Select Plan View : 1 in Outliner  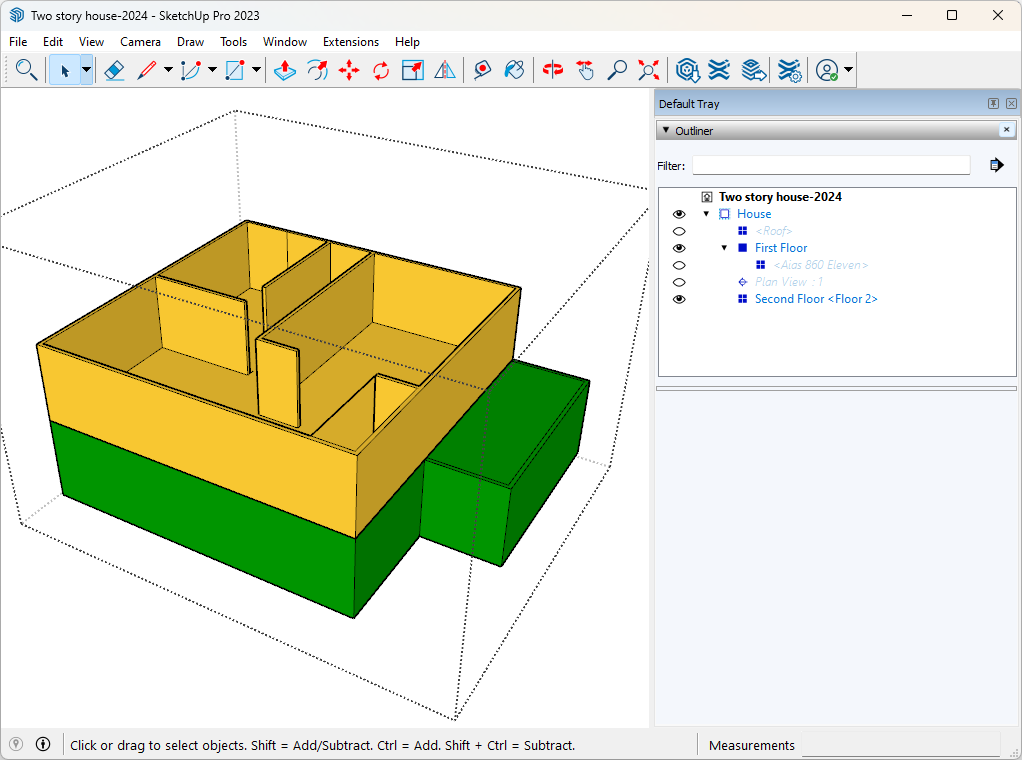pos(789,282)
